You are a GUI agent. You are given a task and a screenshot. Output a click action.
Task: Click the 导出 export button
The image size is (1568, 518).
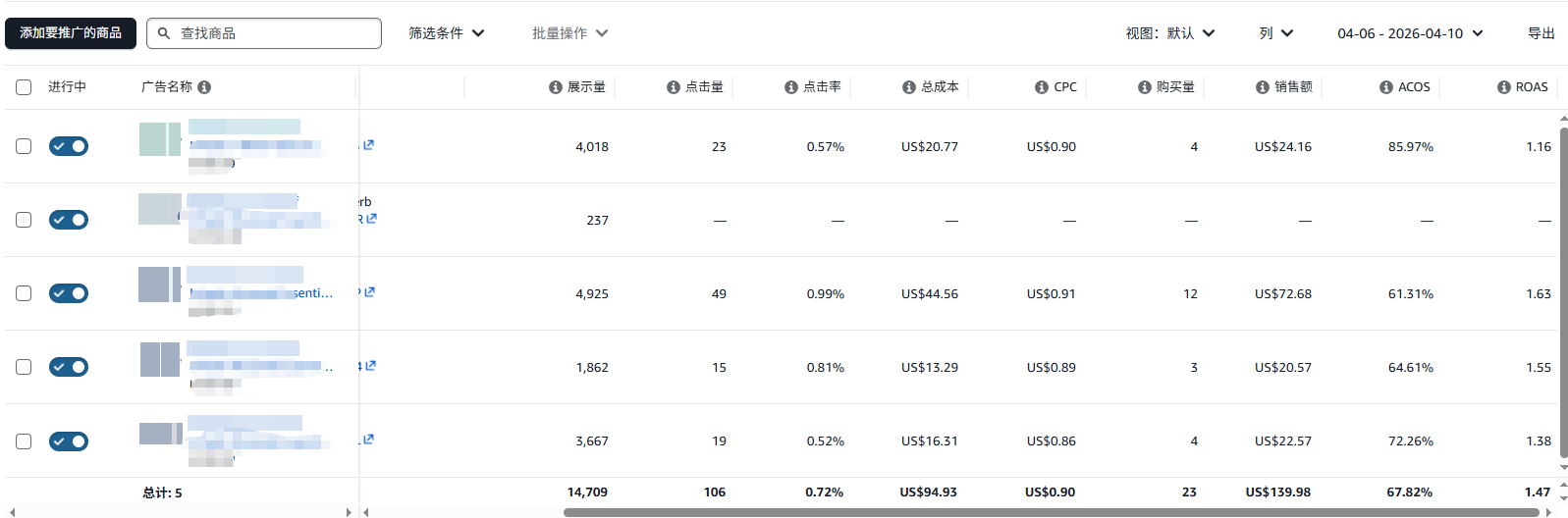pyautogui.click(x=1541, y=33)
